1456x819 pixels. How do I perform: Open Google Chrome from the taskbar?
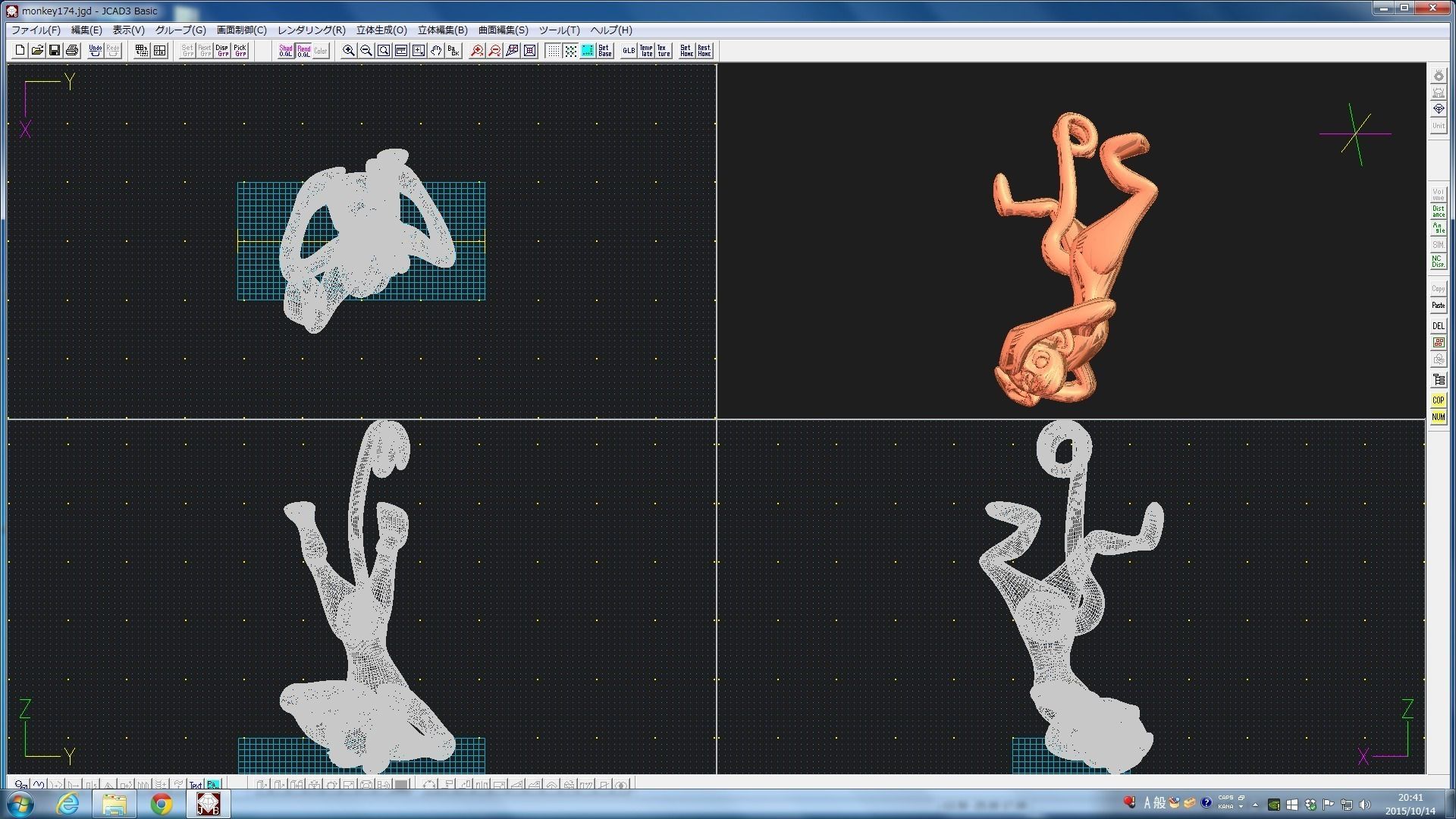[161, 804]
